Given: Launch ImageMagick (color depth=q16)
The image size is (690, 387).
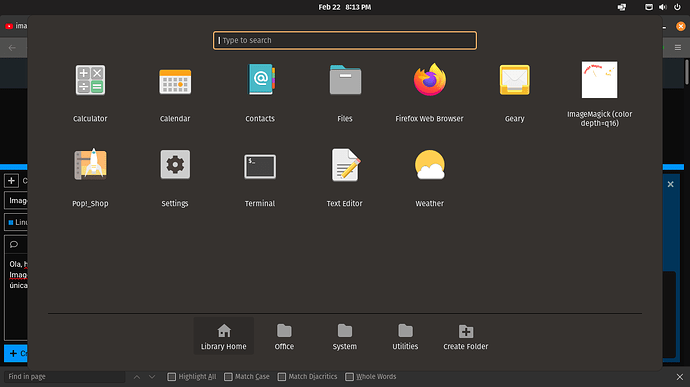Looking at the screenshot, I should [x=599, y=80].
